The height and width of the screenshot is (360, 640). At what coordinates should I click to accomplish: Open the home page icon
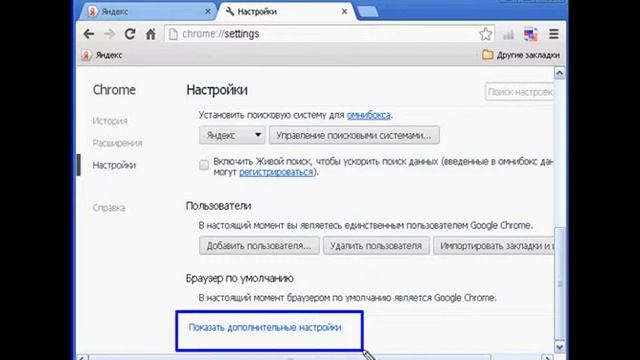[x=151, y=34]
